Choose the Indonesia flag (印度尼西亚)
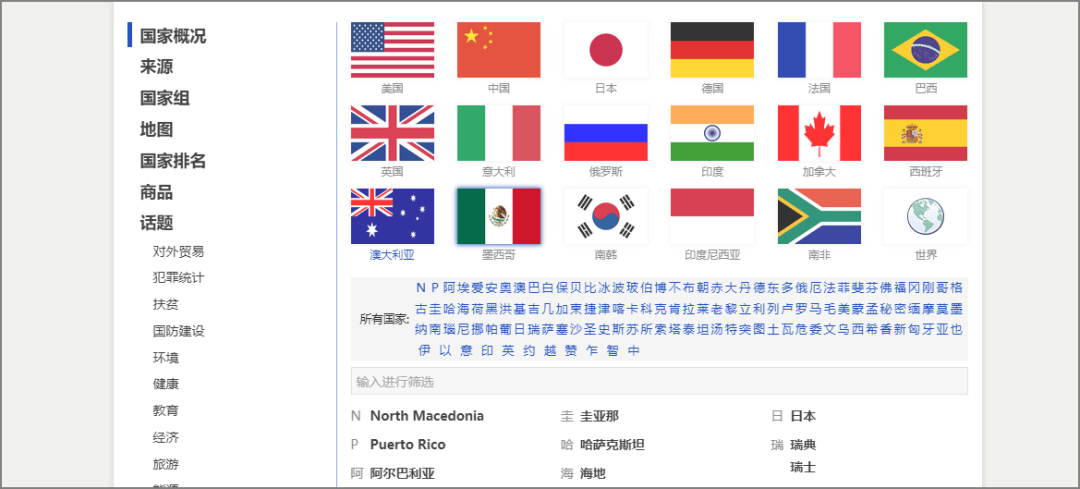This screenshot has height=489, width=1080. tap(712, 216)
